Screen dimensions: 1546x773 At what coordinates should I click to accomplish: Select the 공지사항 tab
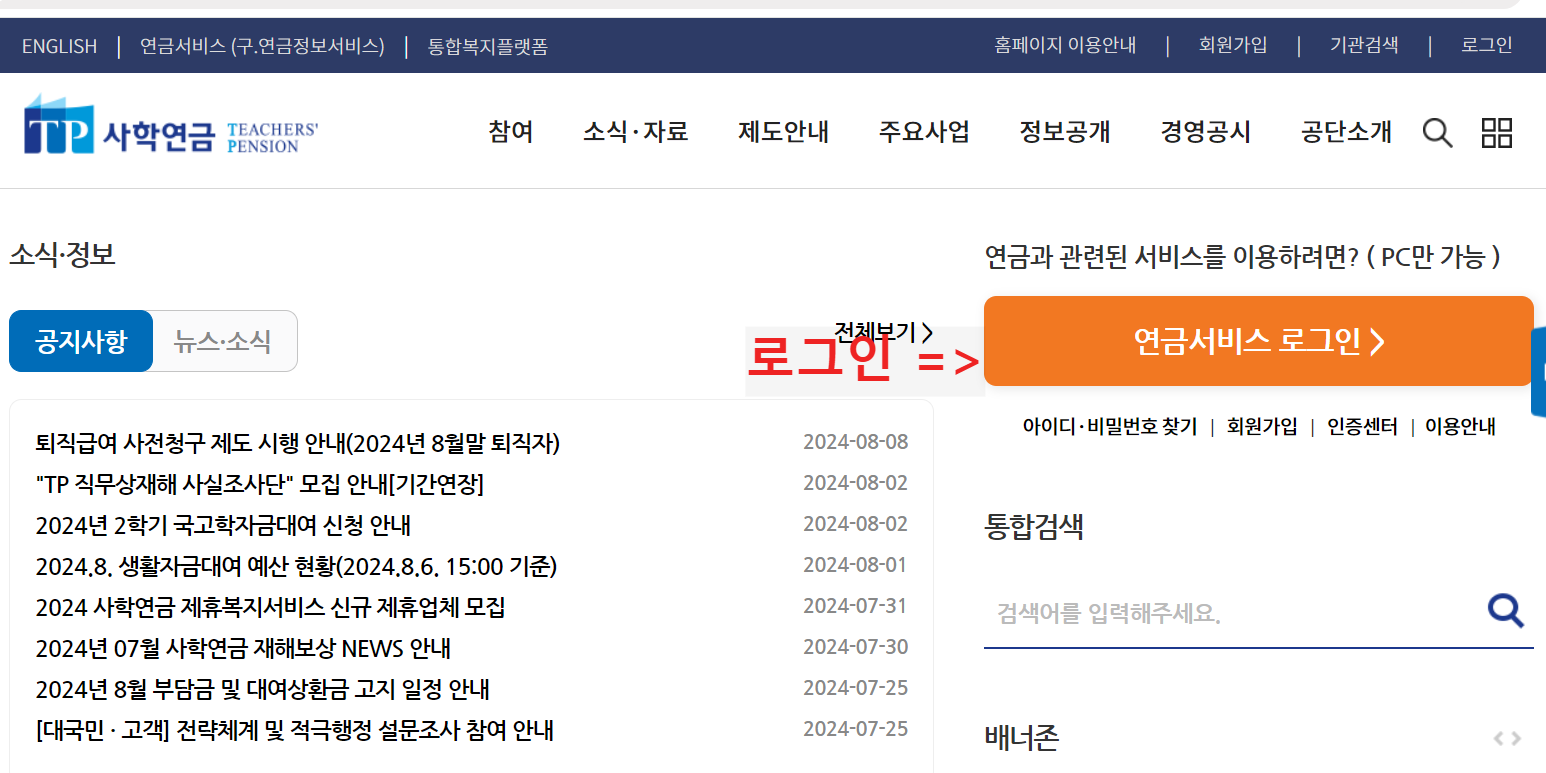[81, 341]
